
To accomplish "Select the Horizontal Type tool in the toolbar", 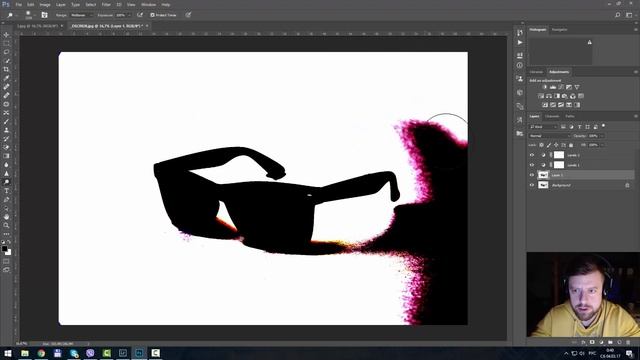I will point(6,191).
